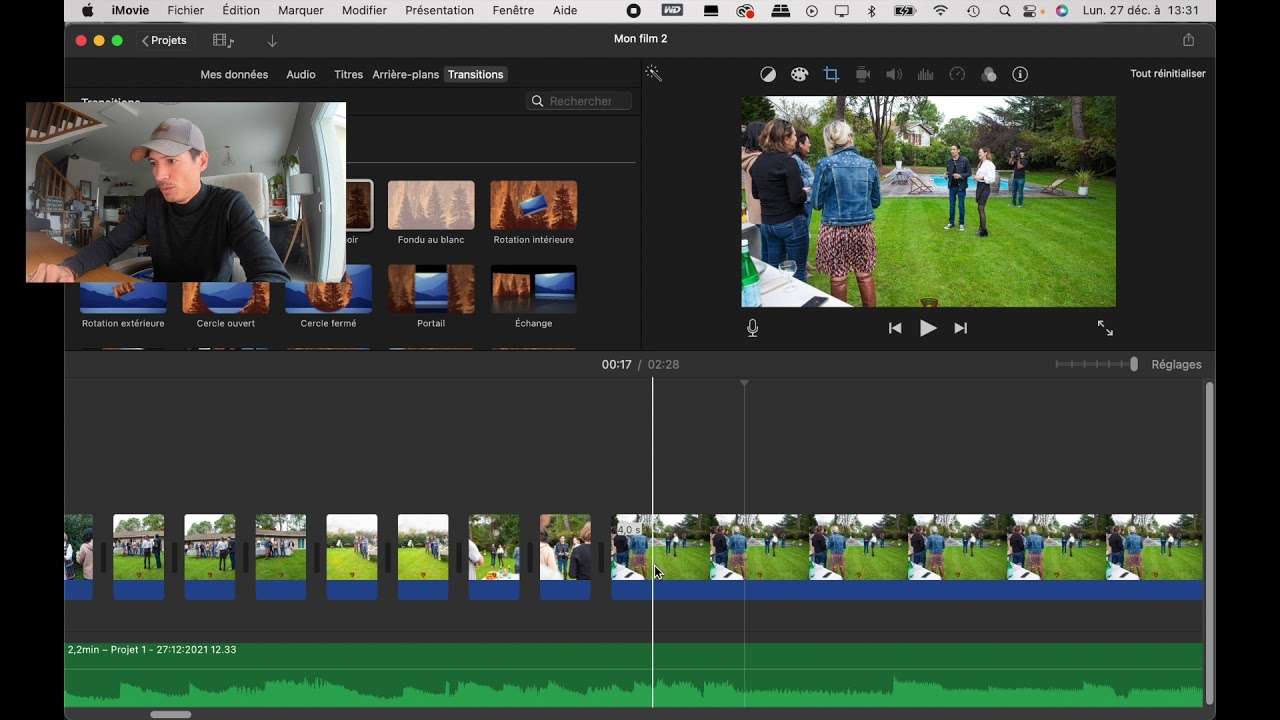Click the horizontal timeline scrollbar
The height and width of the screenshot is (720, 1280).
click(171, 714)
